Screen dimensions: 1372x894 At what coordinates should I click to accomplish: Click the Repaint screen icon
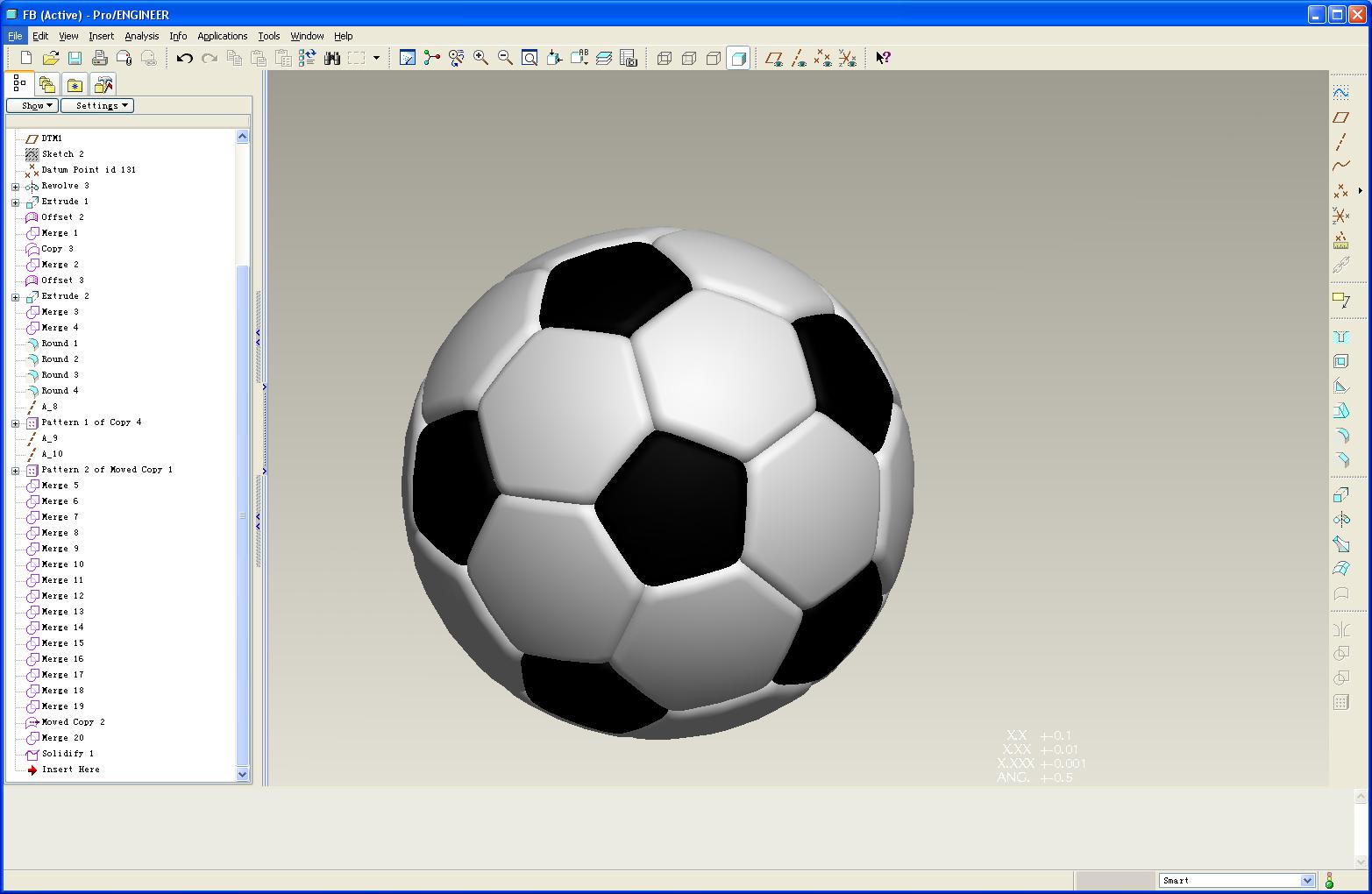click(408, 58)
